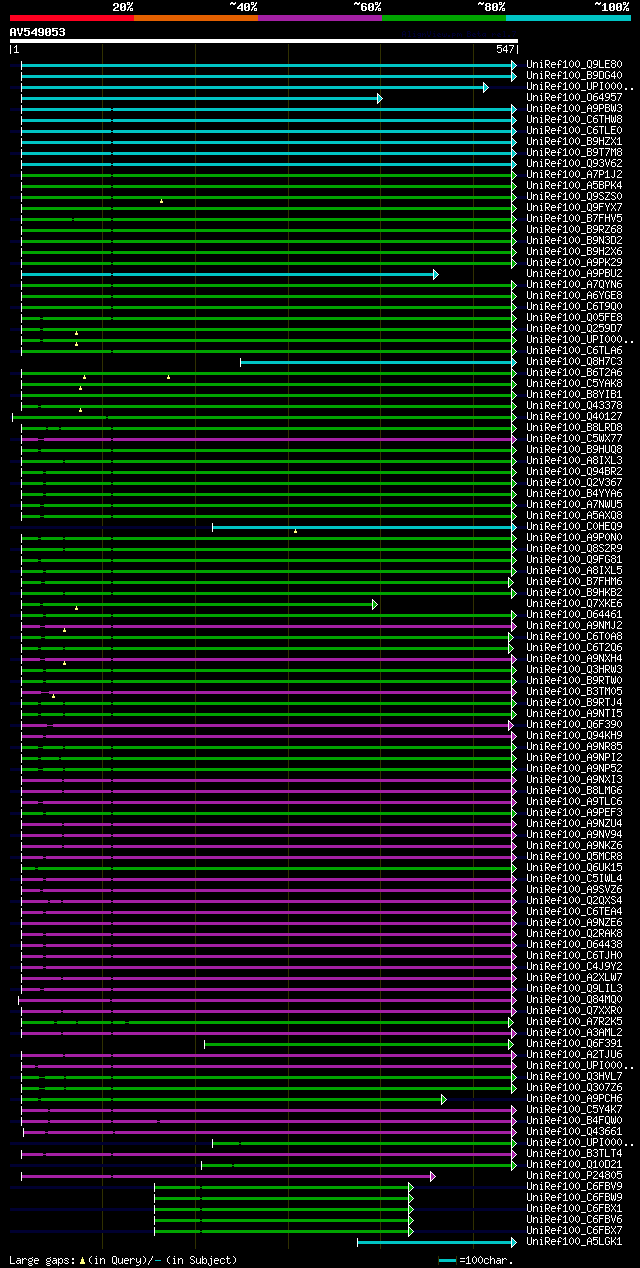This screenshot has width=640, height=1268.
Task: Click the cyan alignment bar for C0HEQ9
Action: click(x=364, y=527)
